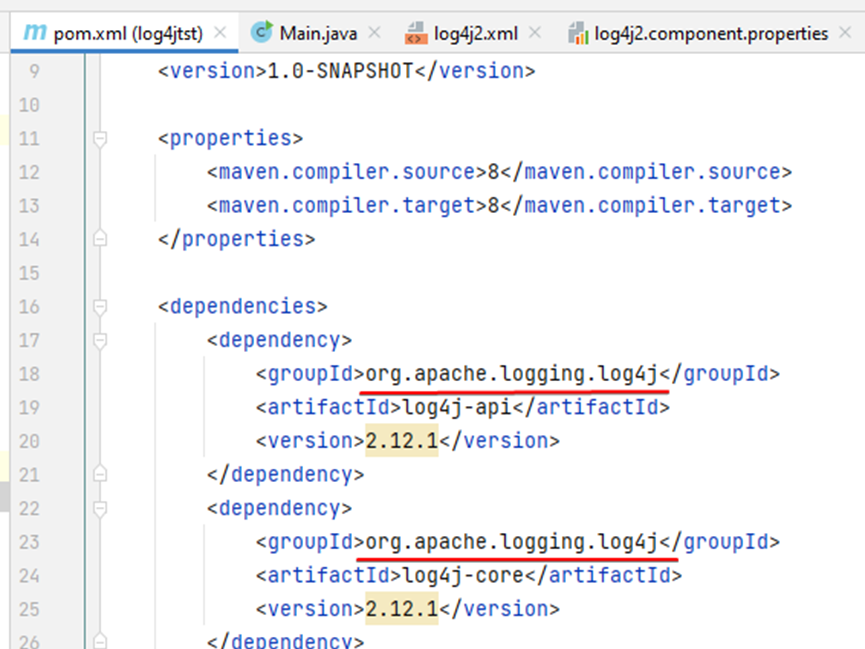
Task: Click the maven.compiler.target opening tag
Action: (347, 206)
